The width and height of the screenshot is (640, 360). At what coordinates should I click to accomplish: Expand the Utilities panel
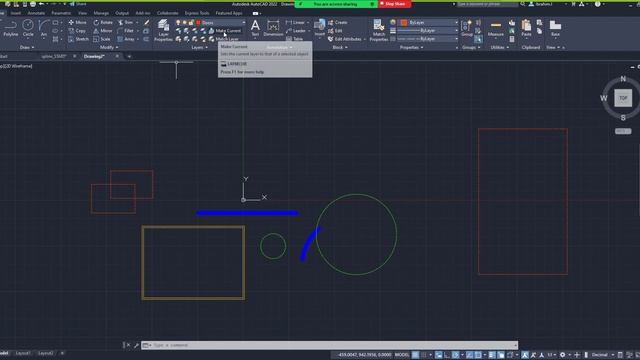[499, 47]
